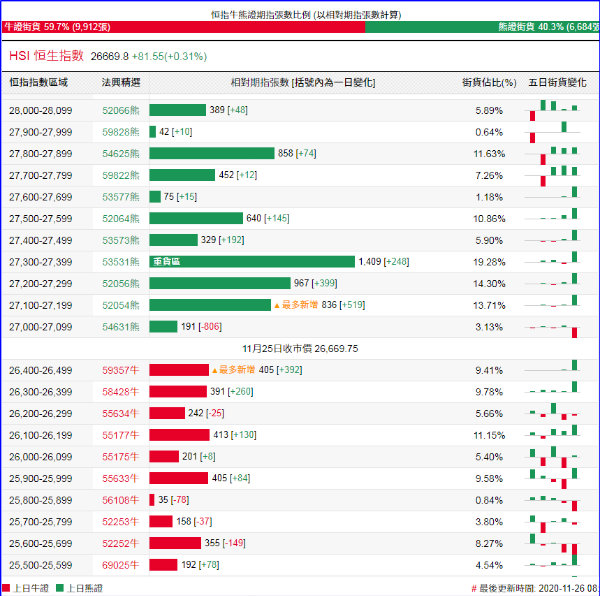The image size is (600, 596).
Task: Click the 27,300-27,399 index range cell
Action: [41, 262]
